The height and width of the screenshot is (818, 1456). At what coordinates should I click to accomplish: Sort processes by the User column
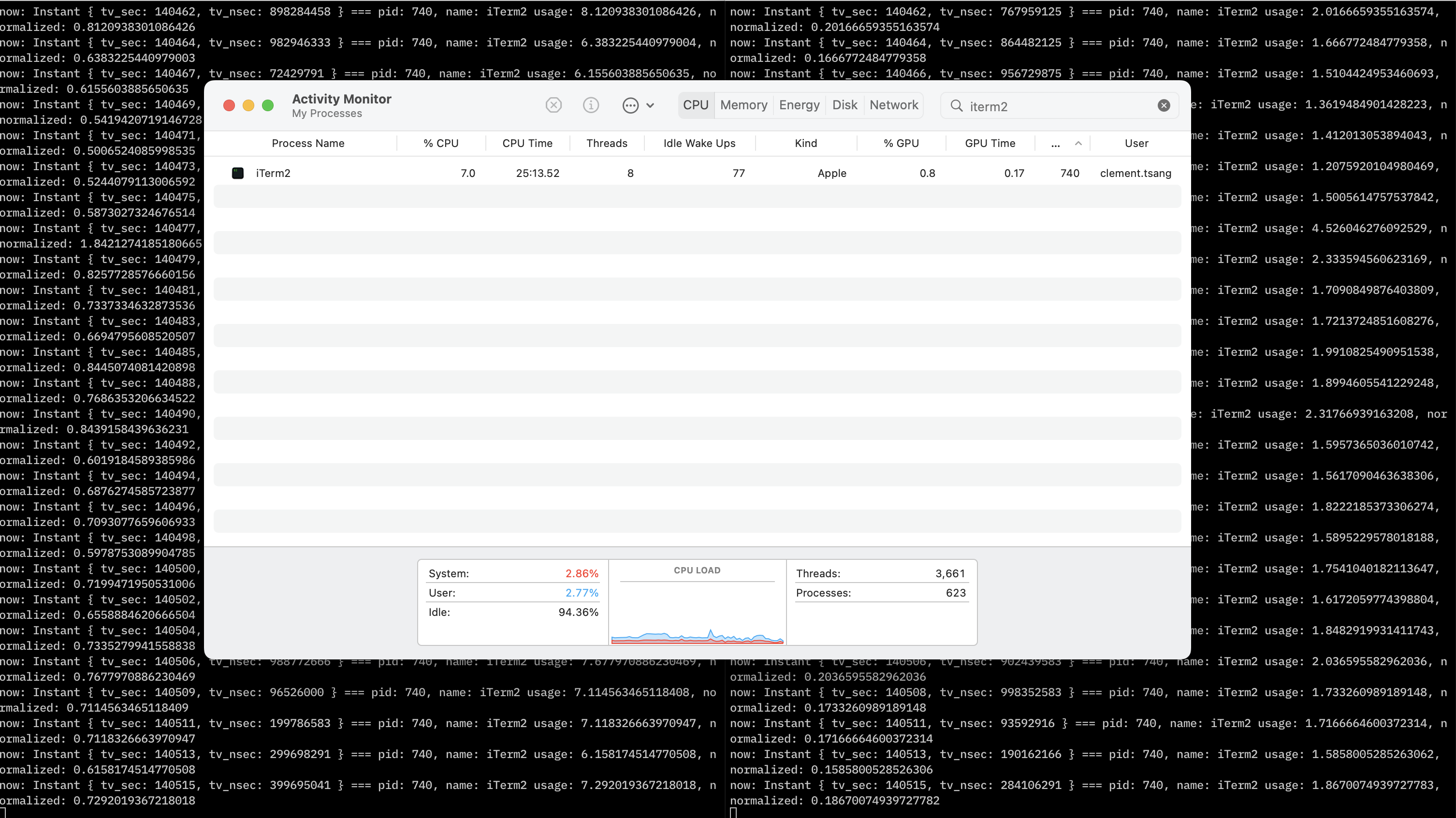(x=1136, y=143)
